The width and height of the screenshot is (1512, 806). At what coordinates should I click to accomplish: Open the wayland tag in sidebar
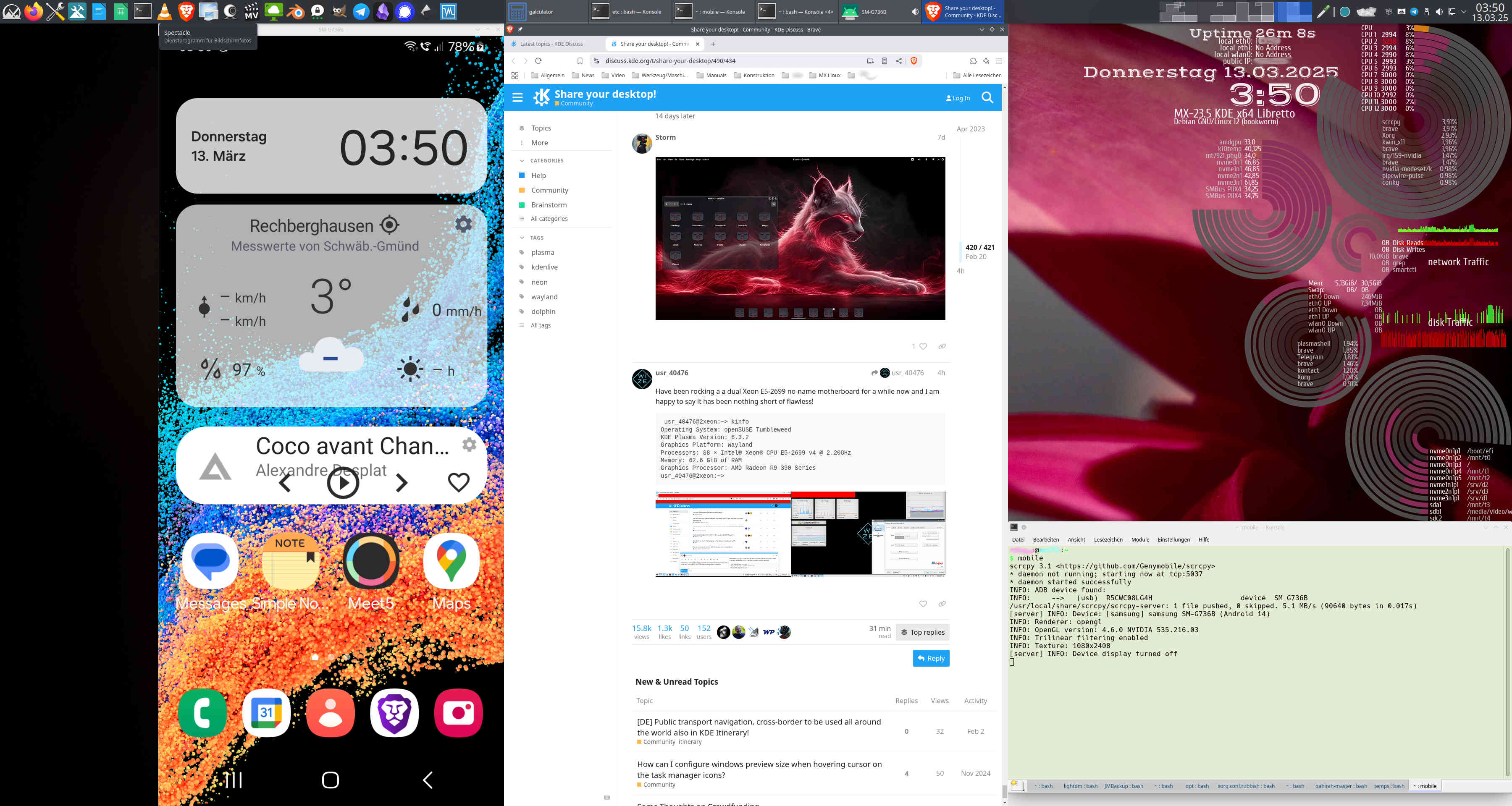coord(544,297)
